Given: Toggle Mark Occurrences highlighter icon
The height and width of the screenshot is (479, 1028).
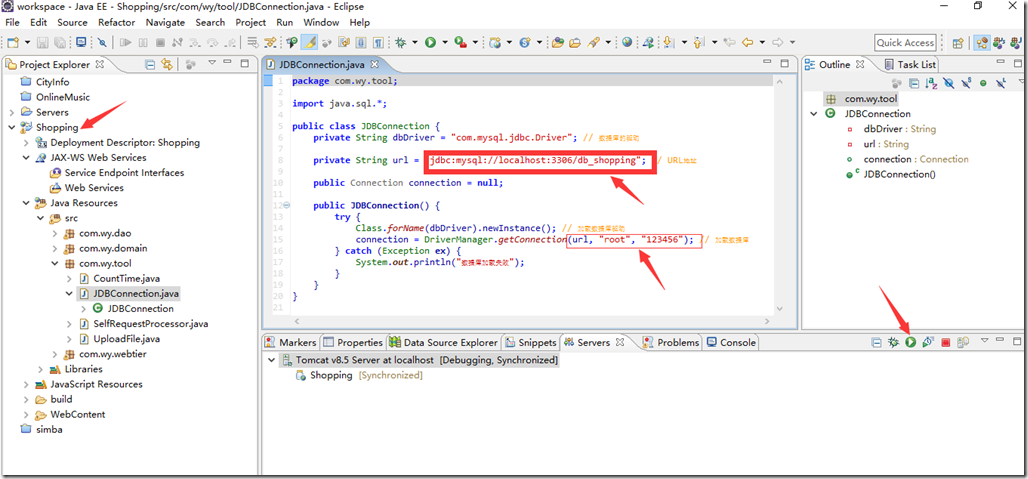Looking at the screenshot, I should [x=309, y=42].
